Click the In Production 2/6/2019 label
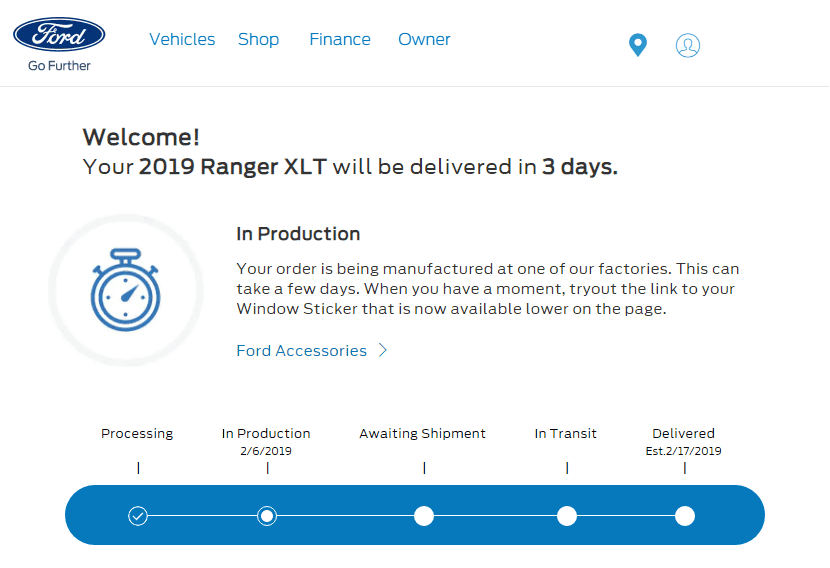 tap(266, 441)
